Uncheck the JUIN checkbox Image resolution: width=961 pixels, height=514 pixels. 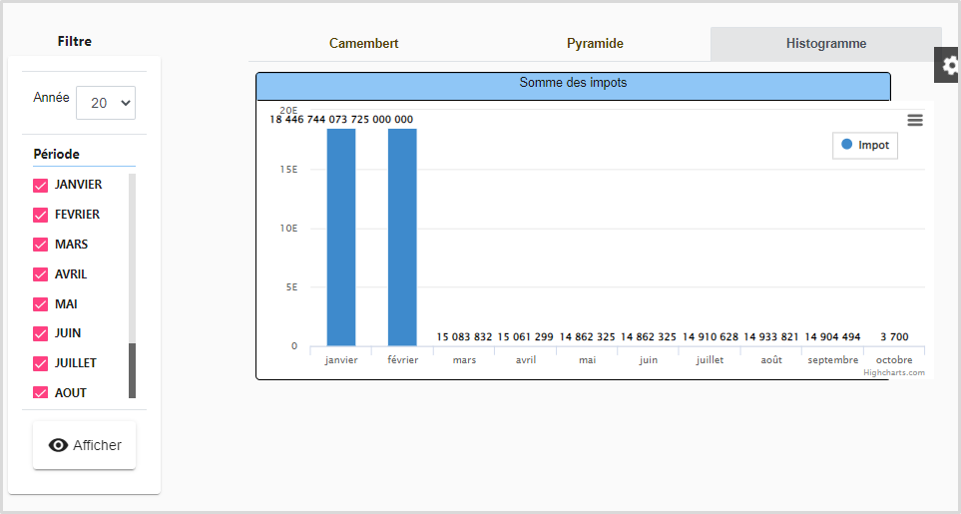(40, 333)
